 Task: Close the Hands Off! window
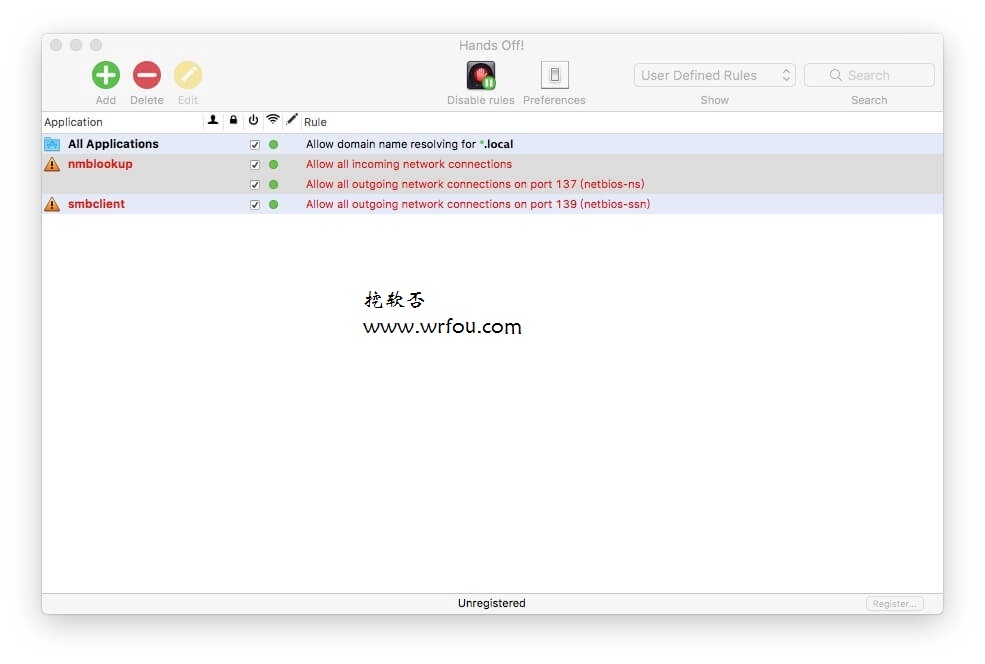(x=56, y=45)
